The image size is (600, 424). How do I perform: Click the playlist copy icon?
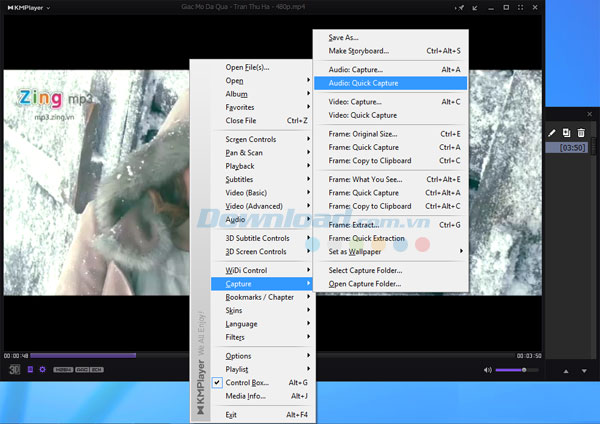coord(566,132)
